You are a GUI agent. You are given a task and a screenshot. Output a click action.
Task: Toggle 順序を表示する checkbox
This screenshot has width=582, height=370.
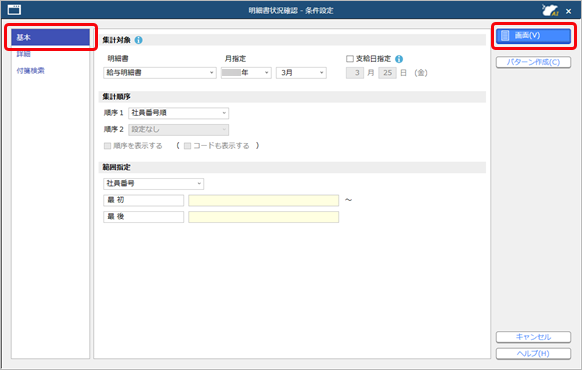coord(107,146)
